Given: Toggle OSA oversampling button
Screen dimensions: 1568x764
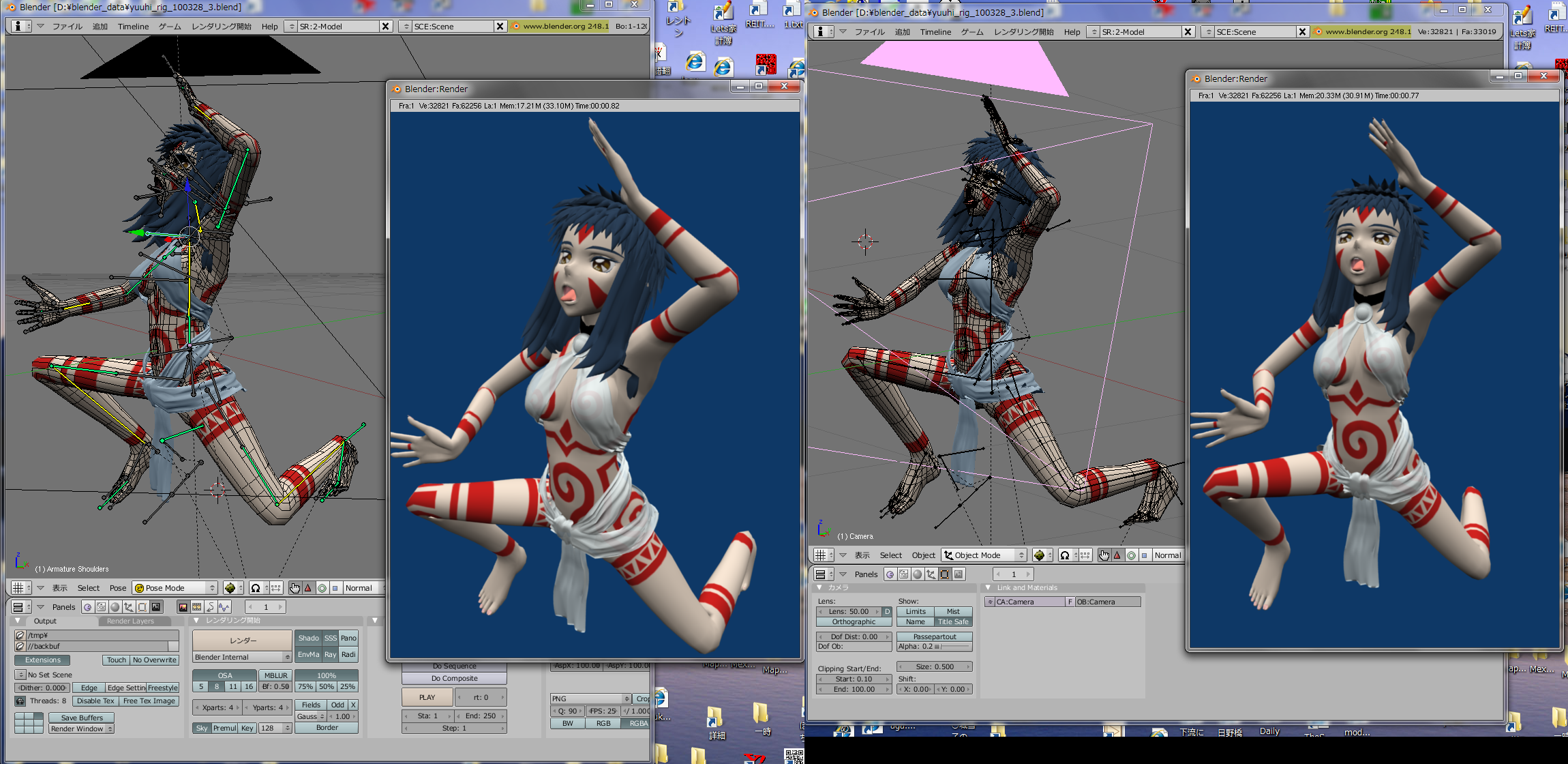Looking at the screenshot, I should coord(225,675).
